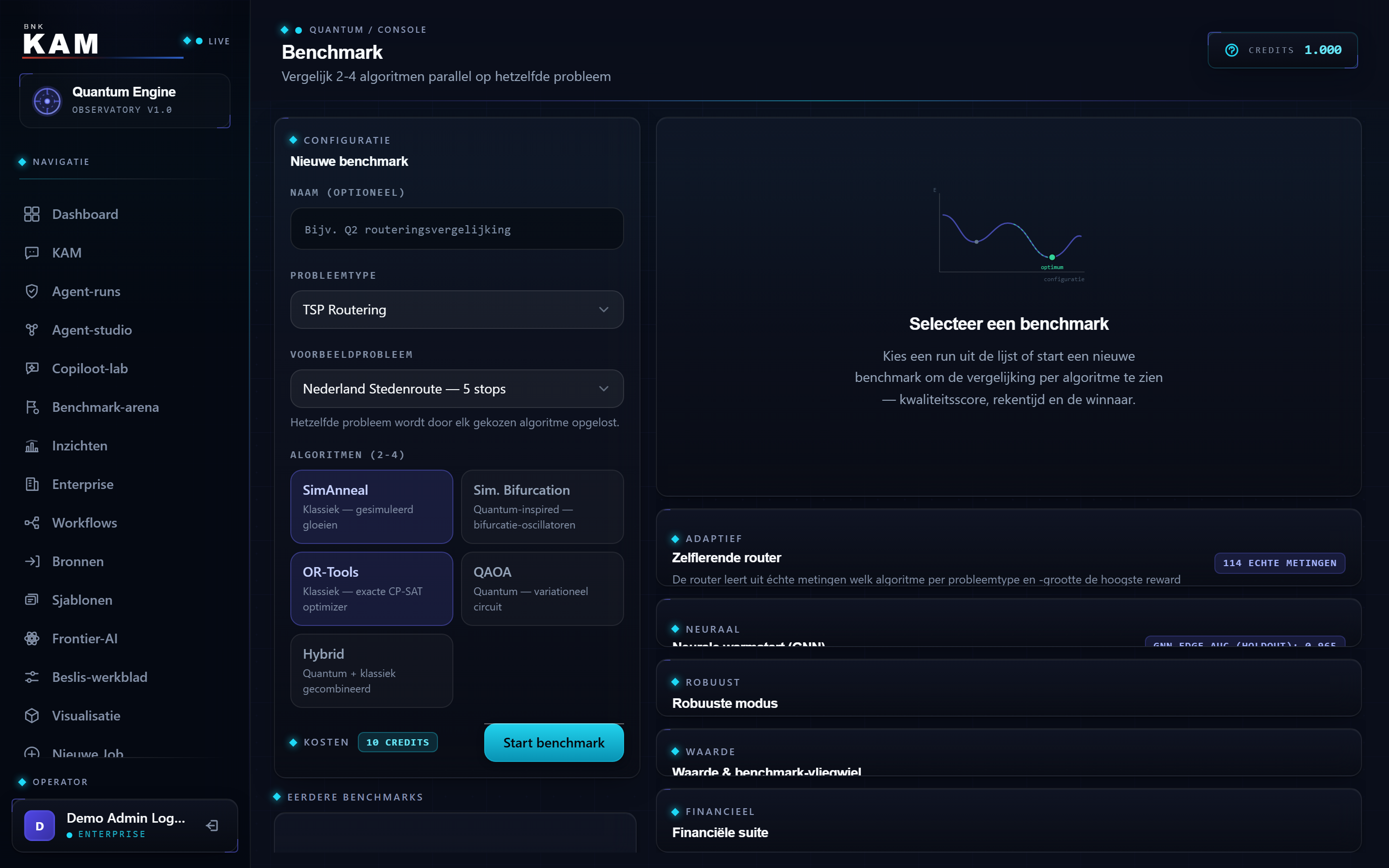Click the logout icon beside Demo Admin

(212, 826)
